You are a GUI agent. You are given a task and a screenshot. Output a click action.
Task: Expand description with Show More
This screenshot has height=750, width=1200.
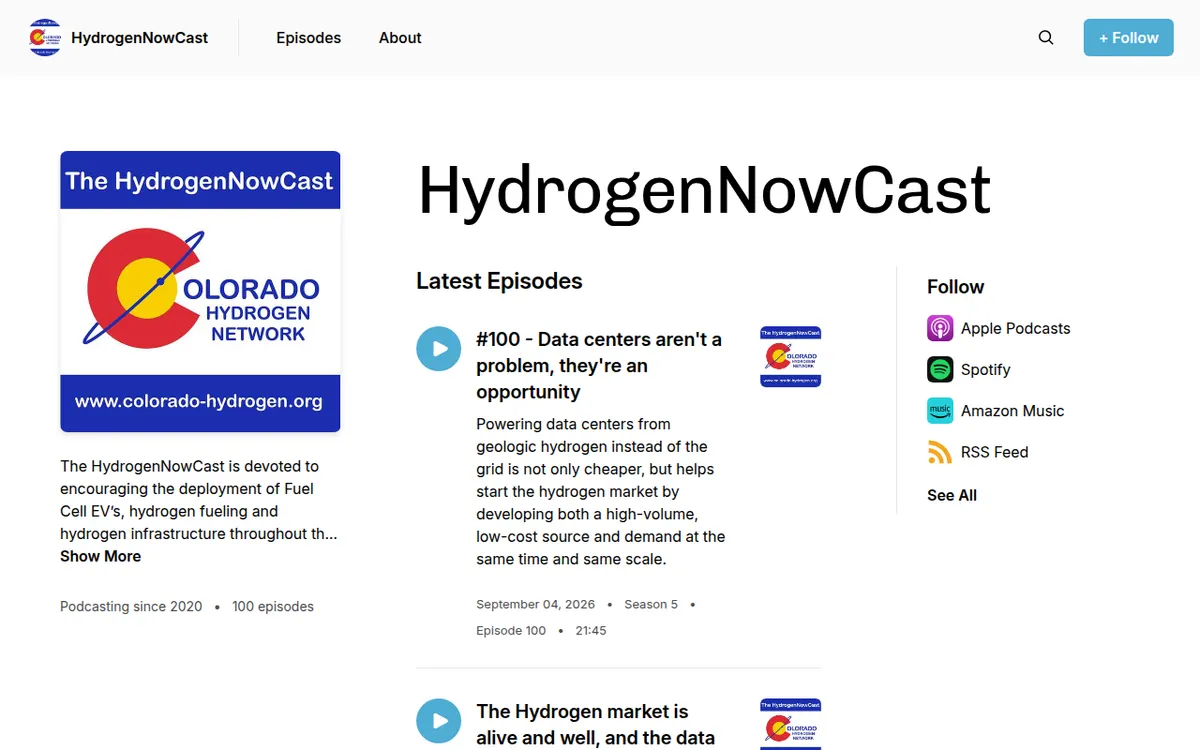[x=100, y=556]
